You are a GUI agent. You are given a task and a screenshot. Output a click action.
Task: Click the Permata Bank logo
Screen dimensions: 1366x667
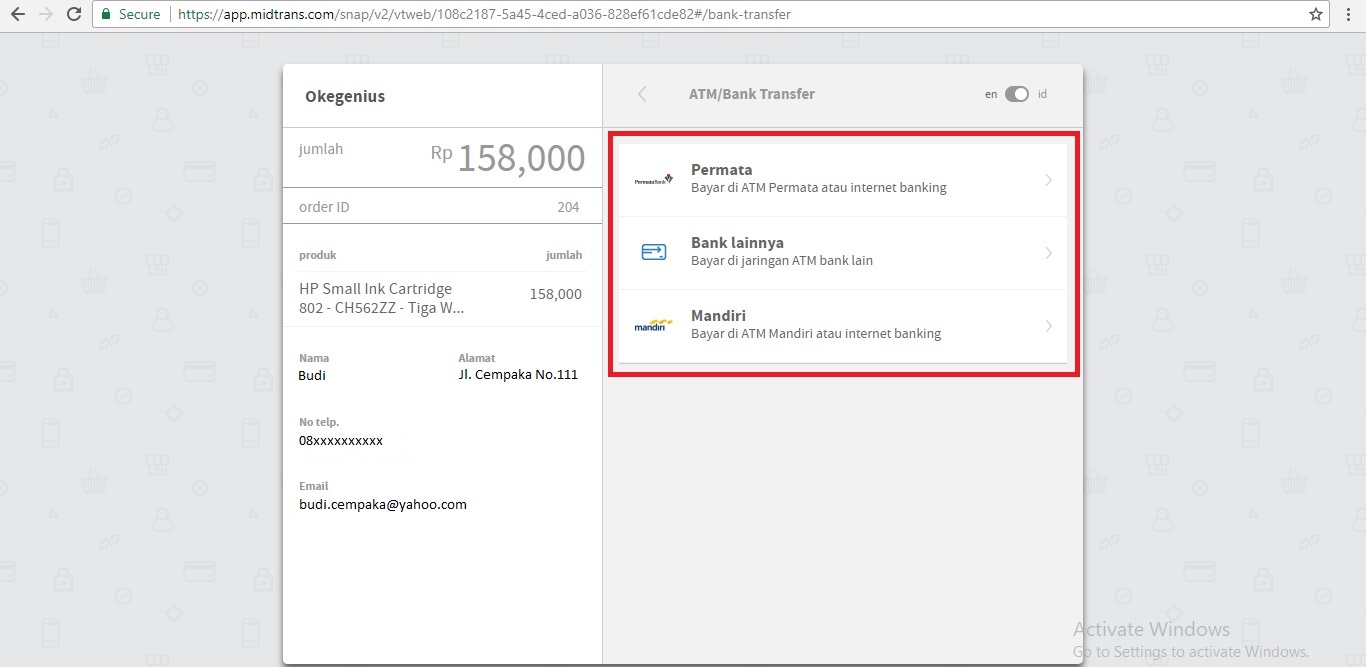654,180
